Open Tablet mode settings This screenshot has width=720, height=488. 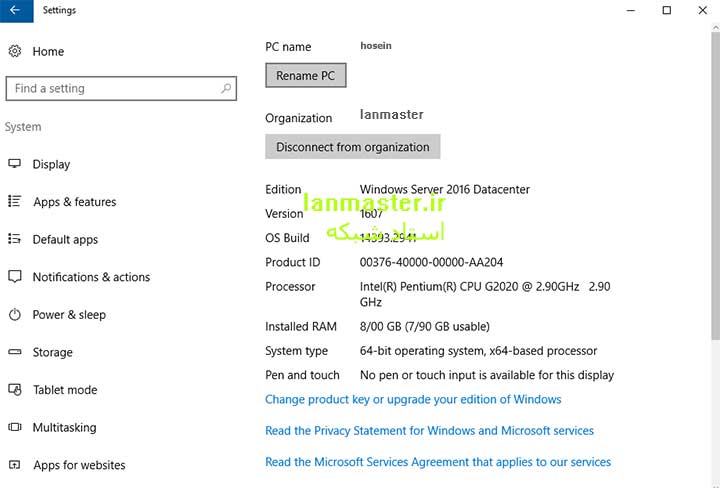point(65,390)
